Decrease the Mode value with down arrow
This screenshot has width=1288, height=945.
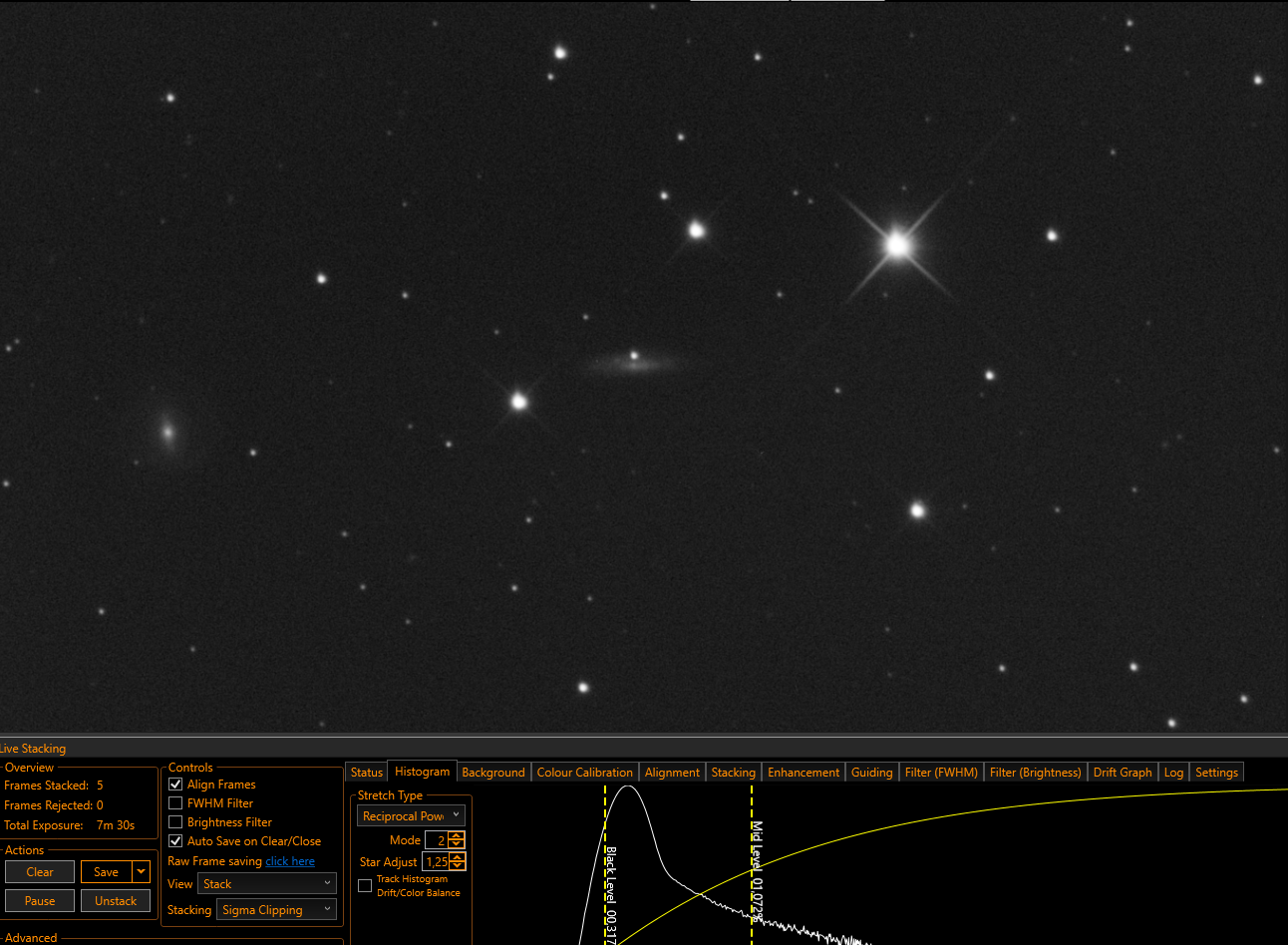click(x=457, y=845)
